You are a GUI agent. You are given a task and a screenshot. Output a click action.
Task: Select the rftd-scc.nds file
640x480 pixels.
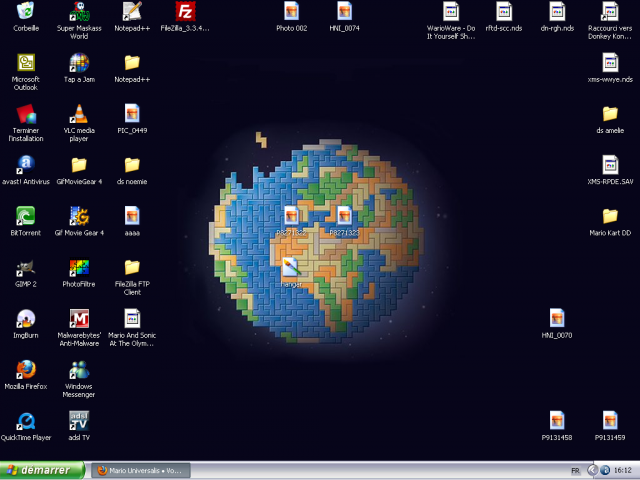pyautogui.click(x=504, y=11)
